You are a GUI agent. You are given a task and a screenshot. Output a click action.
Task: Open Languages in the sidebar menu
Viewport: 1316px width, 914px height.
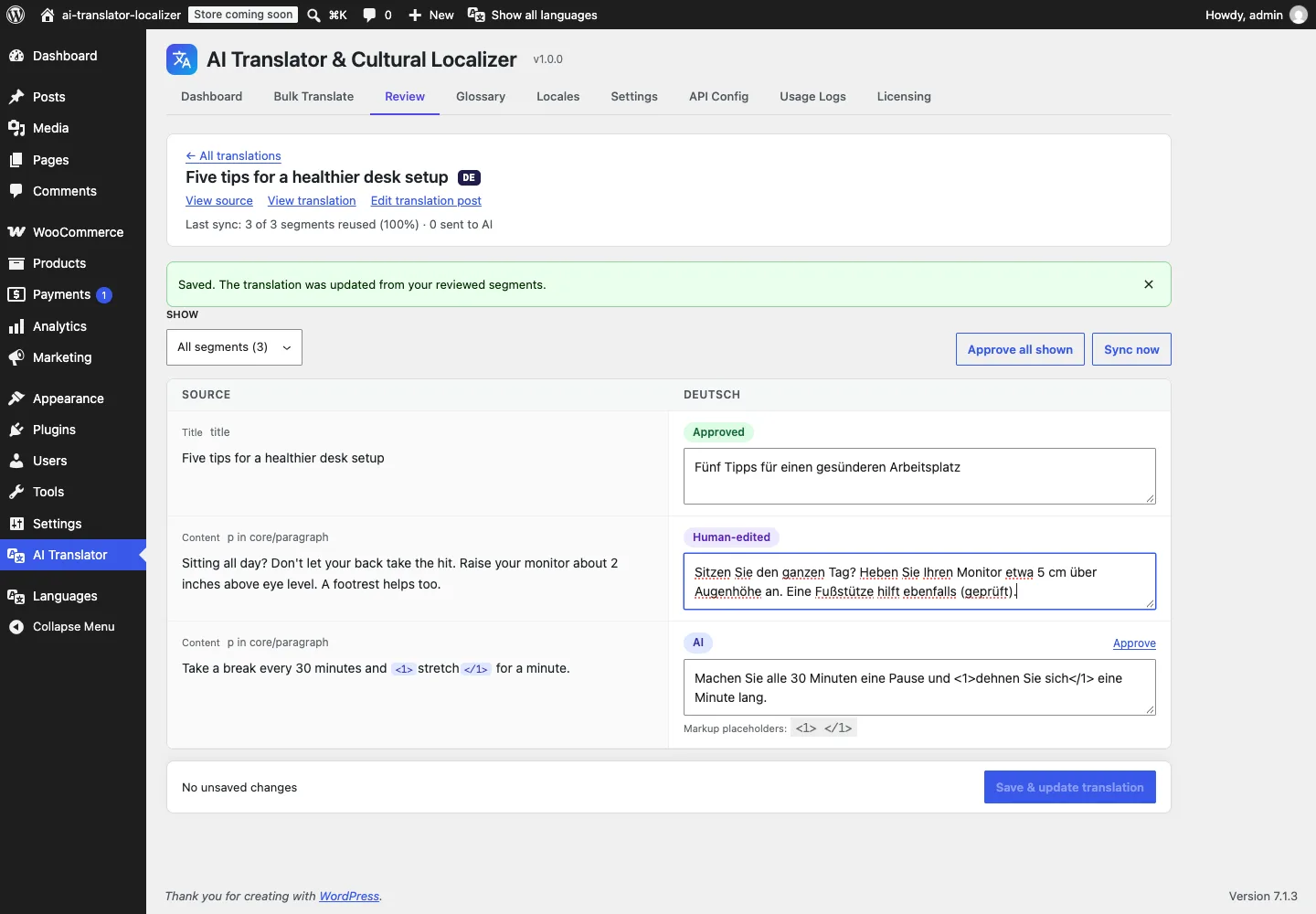pyautogui.click(x=73, y=596)
